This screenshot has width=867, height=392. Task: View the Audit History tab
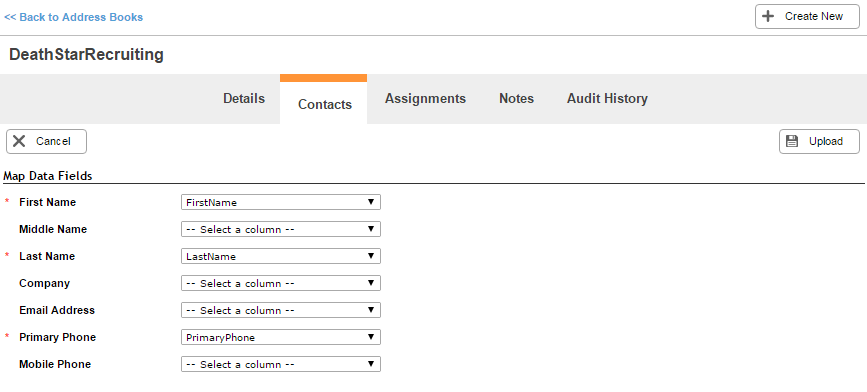pyautogui.click(x=607, y=99)
